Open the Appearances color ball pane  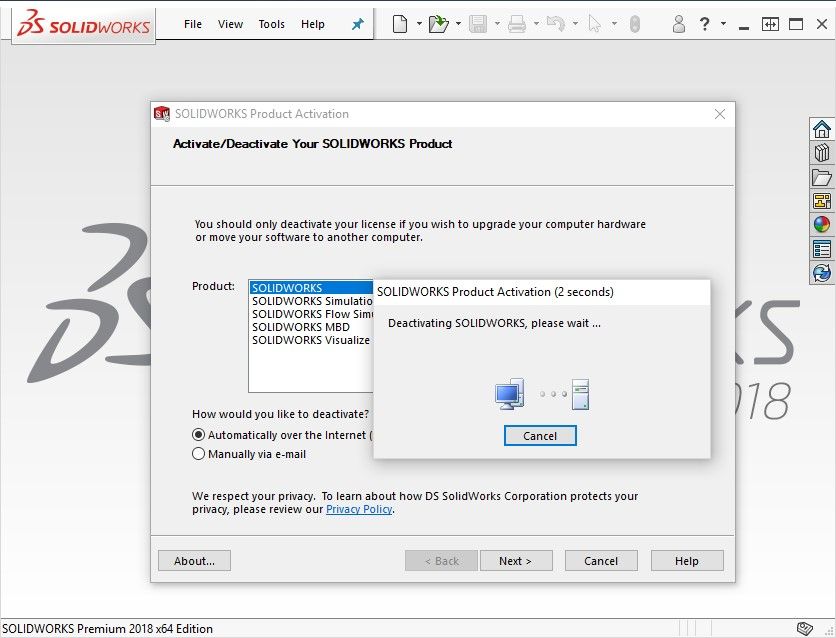pos(822,225)
